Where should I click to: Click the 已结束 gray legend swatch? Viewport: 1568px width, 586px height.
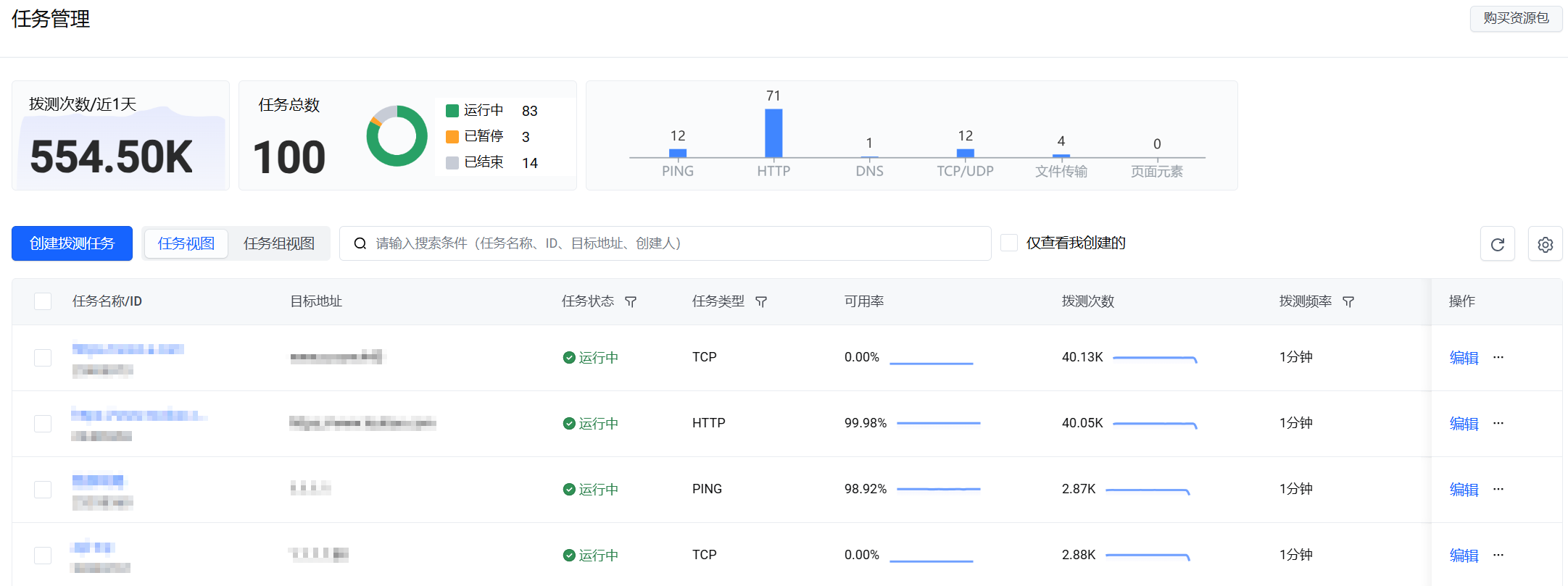452,162
